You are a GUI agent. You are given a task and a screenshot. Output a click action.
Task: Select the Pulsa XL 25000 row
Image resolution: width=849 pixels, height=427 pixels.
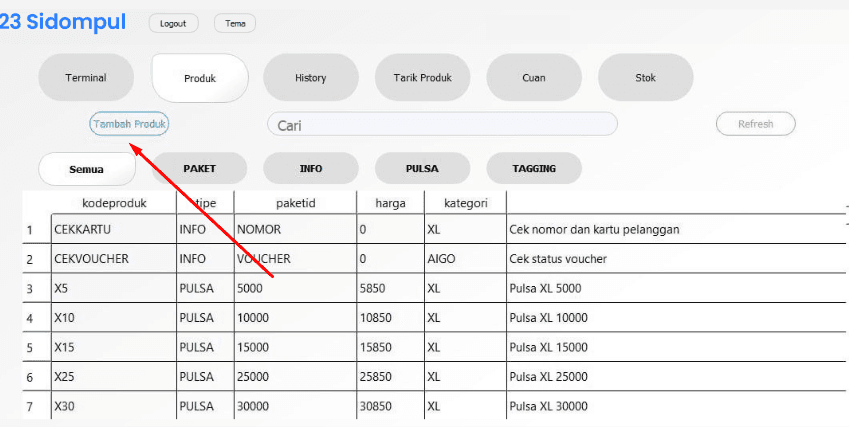coord(548,377)
